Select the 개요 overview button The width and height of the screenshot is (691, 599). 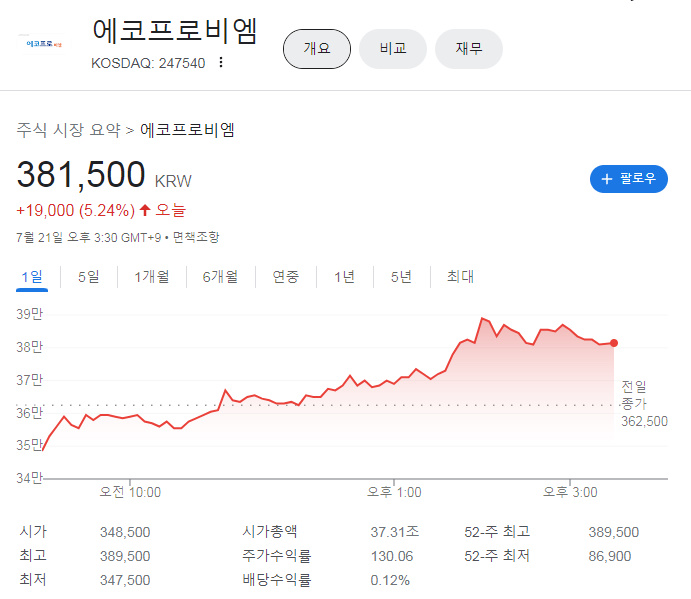pyautogui.click(x=317, y=49)
